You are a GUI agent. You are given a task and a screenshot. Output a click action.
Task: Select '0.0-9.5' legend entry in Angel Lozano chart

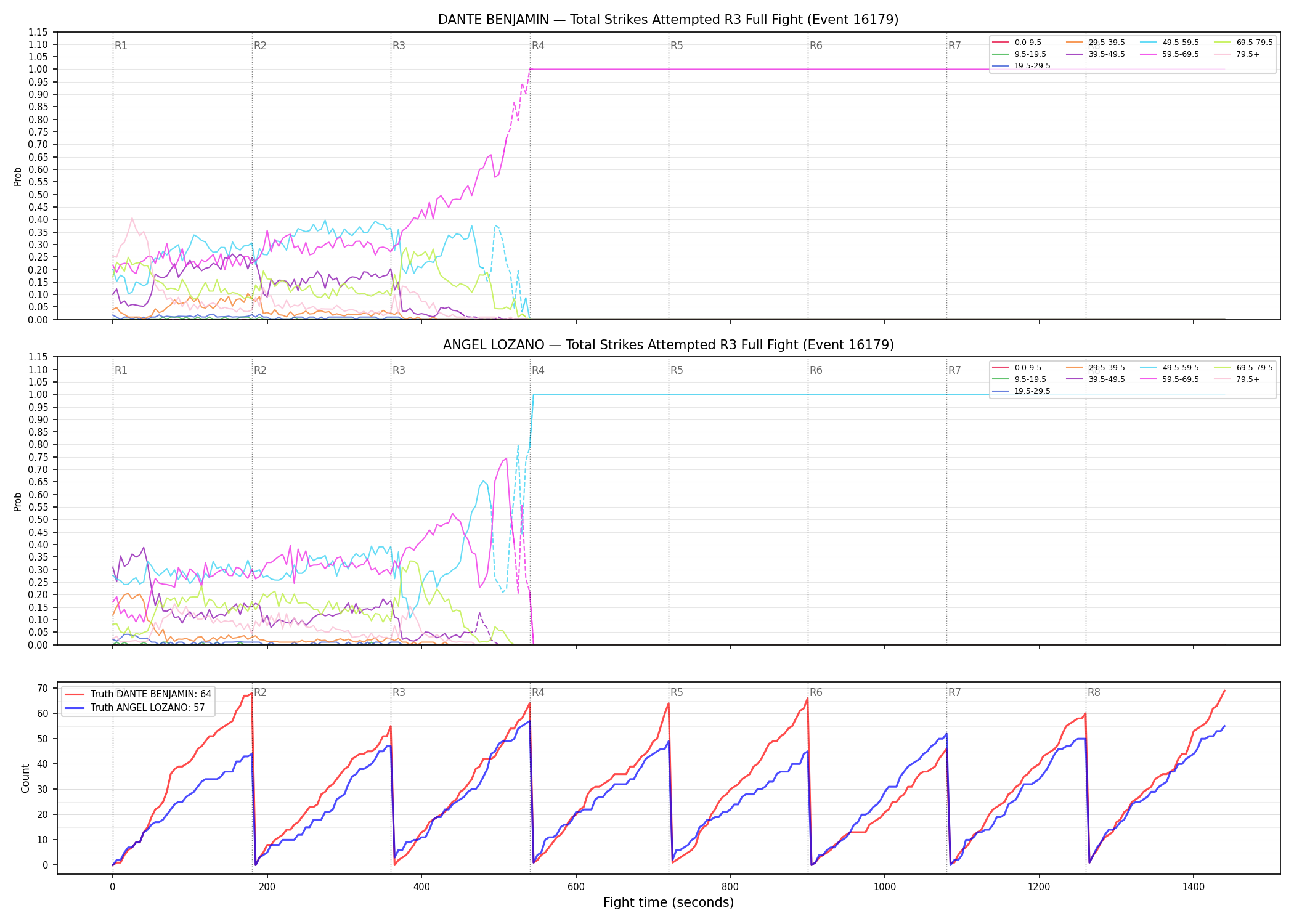[x=1017, y=368]
